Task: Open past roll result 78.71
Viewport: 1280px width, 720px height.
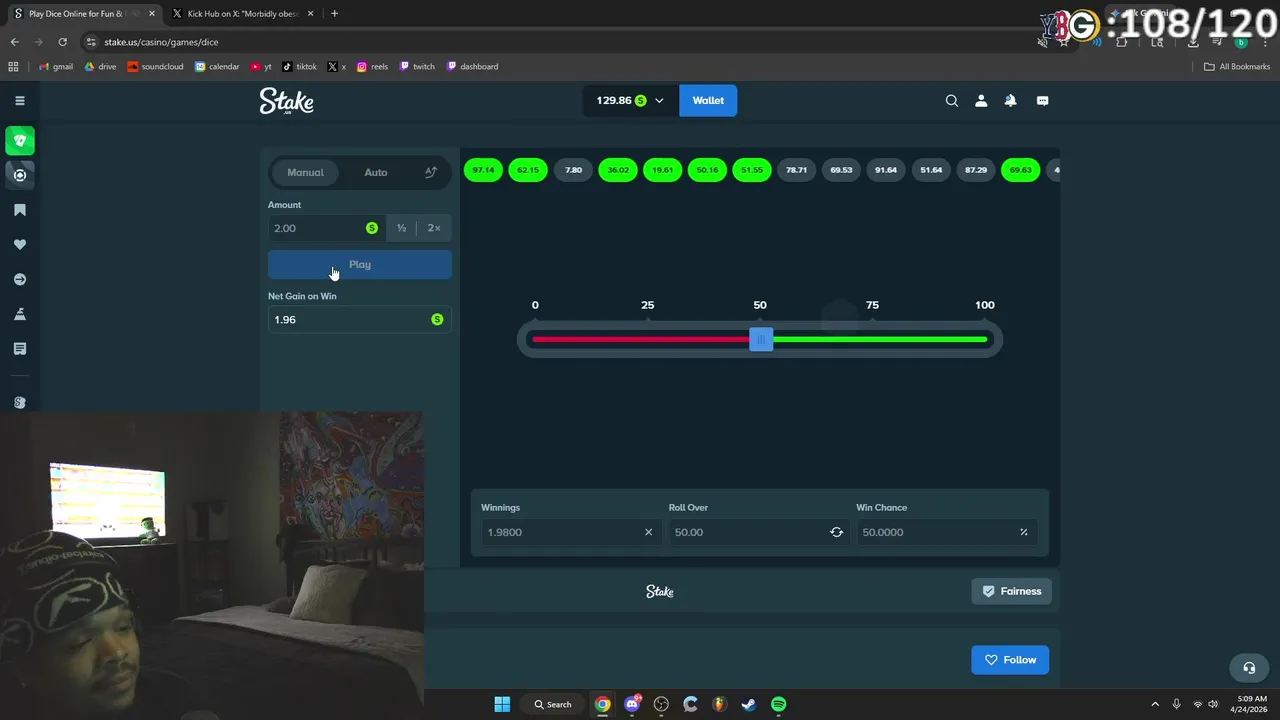Action: [x=796, y=170]
